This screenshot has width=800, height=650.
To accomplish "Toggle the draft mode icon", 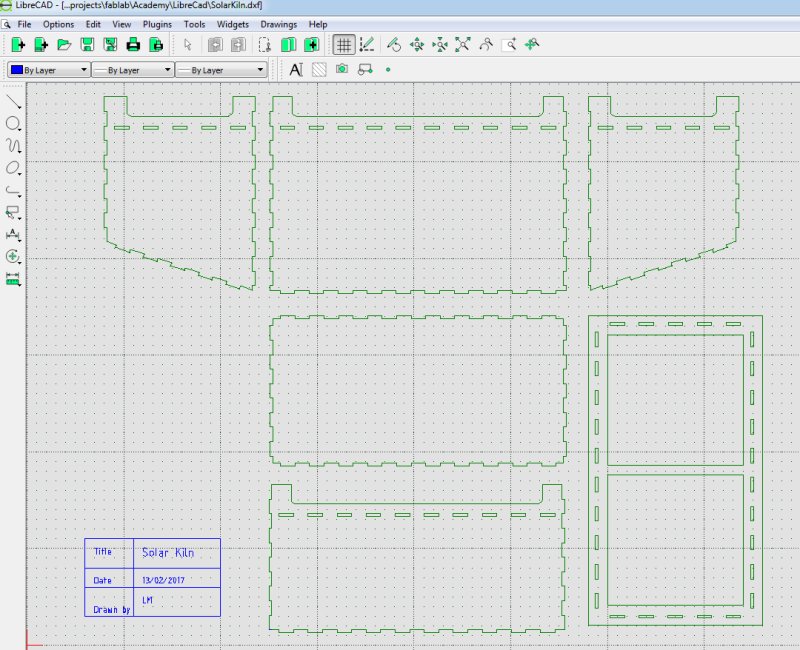I will click(x=367, y=45).
